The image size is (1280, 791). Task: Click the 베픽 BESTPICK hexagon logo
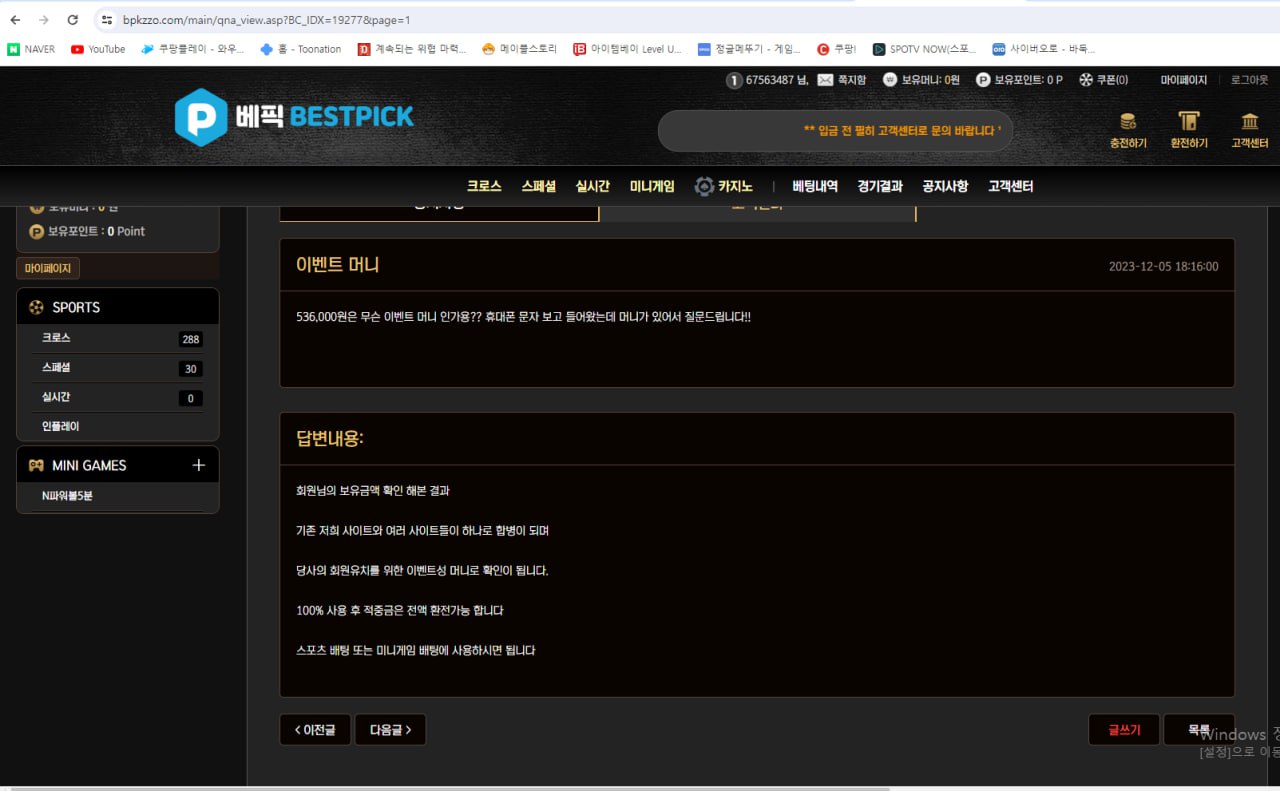pos(201,117)
